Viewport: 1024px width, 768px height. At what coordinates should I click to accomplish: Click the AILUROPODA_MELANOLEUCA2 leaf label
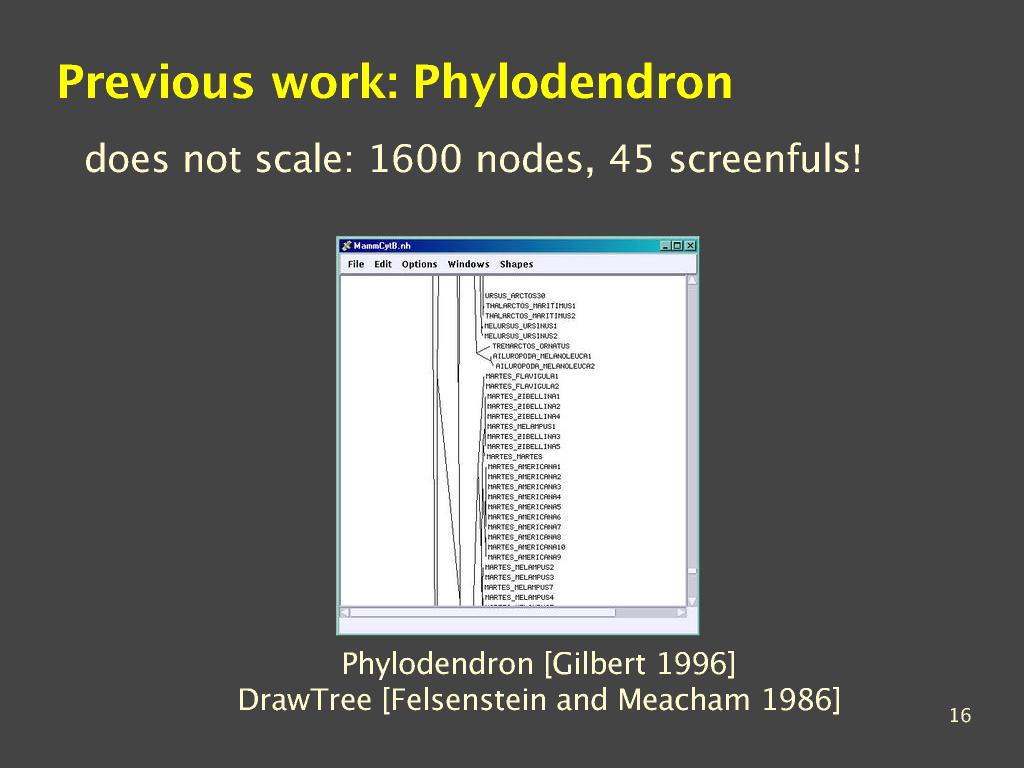(x=545, y=367)
